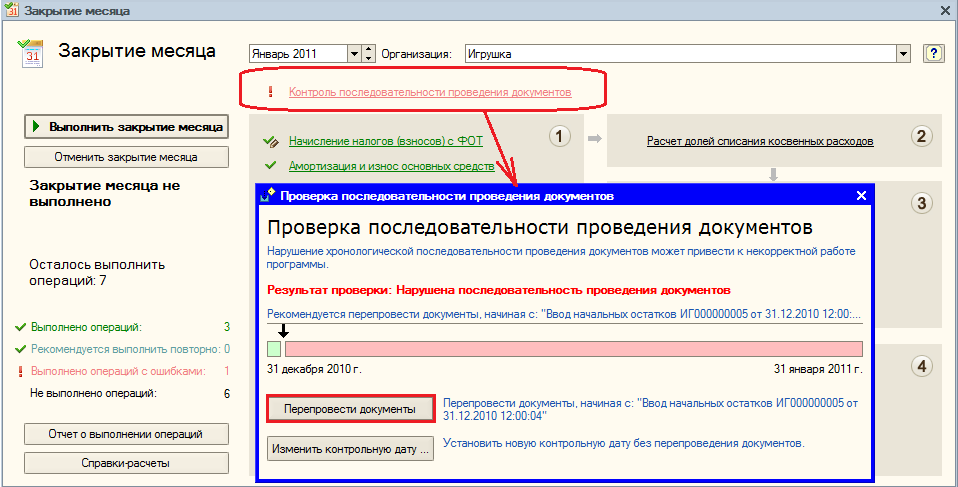Open Начисление налогов (взносов) с ФОТ link
This screenshot has height=487, width=958.
point(386,142)
